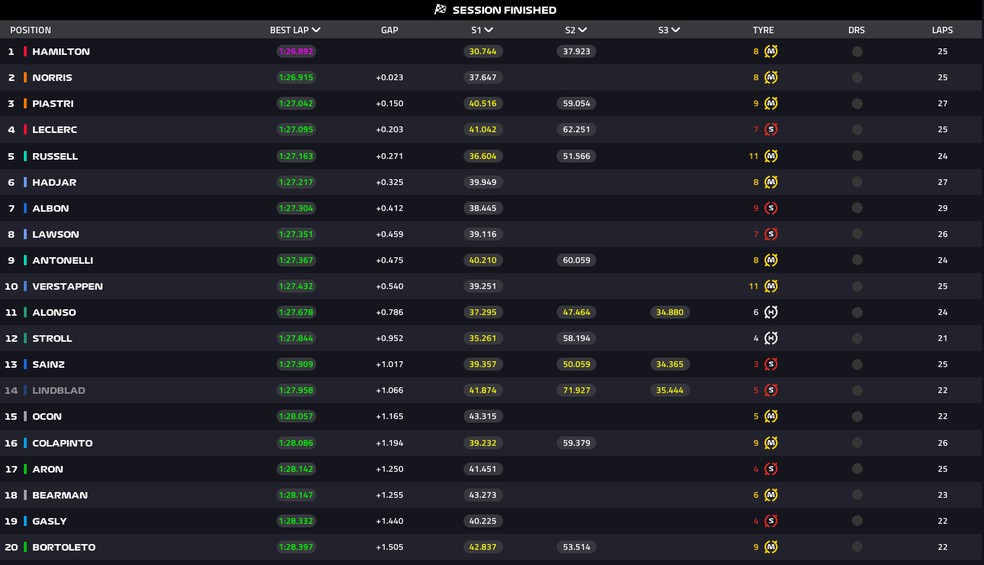Click Antonelli's medium tyre icon

point(771,260)
